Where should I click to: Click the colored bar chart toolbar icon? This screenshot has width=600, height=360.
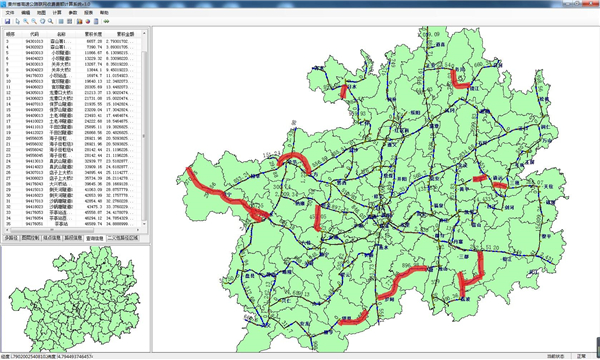click(x=79, y=21)
